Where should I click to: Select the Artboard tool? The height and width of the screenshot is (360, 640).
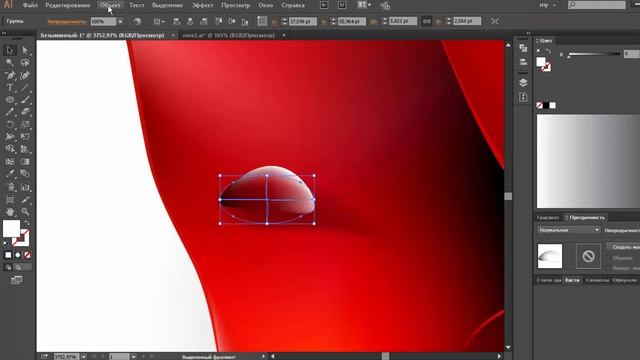coord(10,200)
